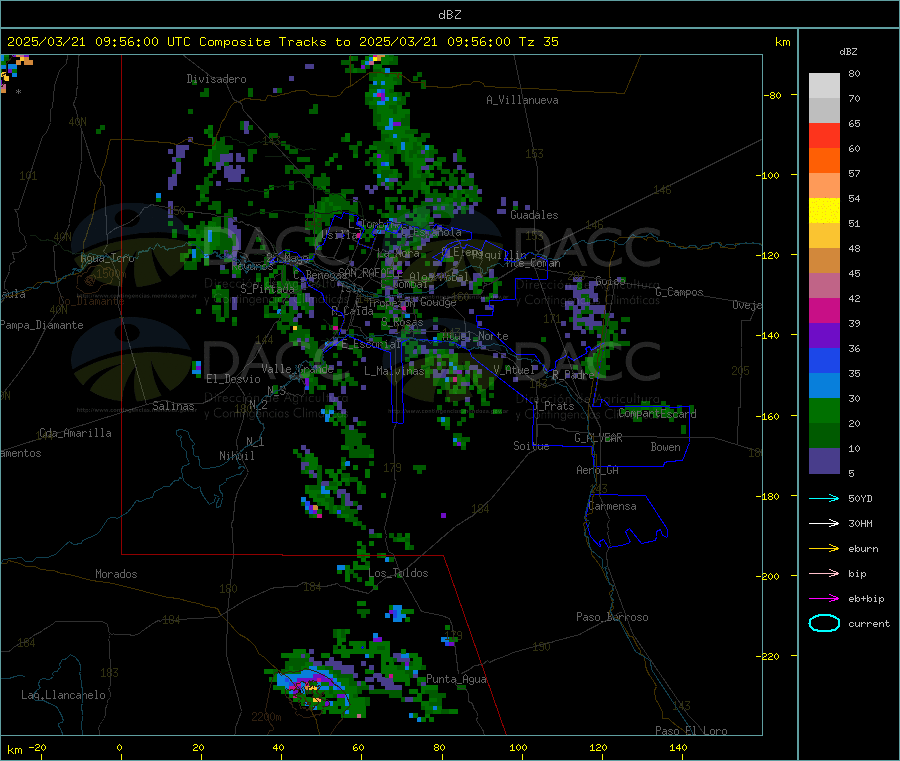The height and width of the screenshot is (761, 900).
Task: Click the Pampa_Diamante place label
Action: [41, 325]
